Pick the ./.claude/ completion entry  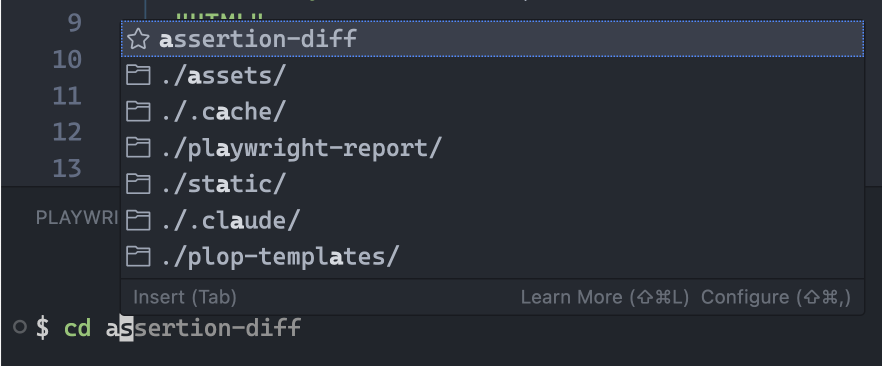click(x=492, y=220)
